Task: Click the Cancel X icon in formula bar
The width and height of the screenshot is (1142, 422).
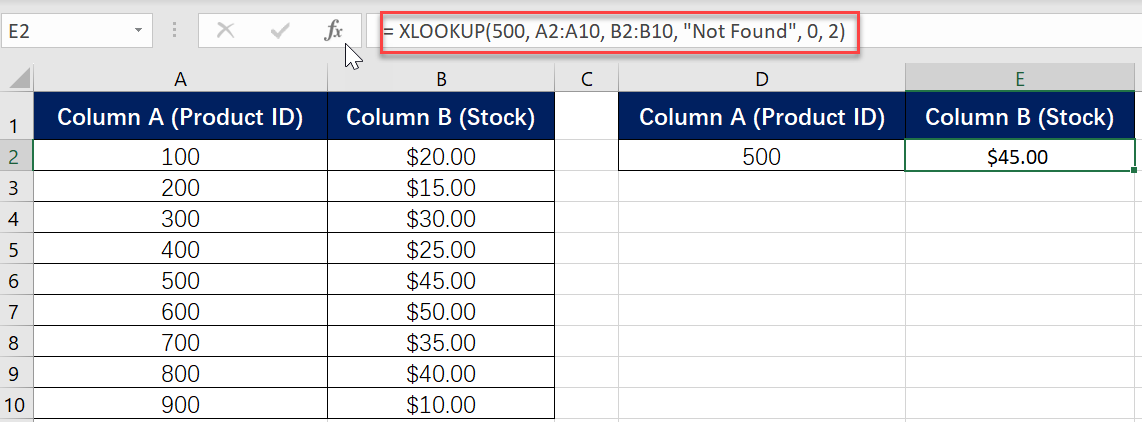Action: (x=226, y=31)
